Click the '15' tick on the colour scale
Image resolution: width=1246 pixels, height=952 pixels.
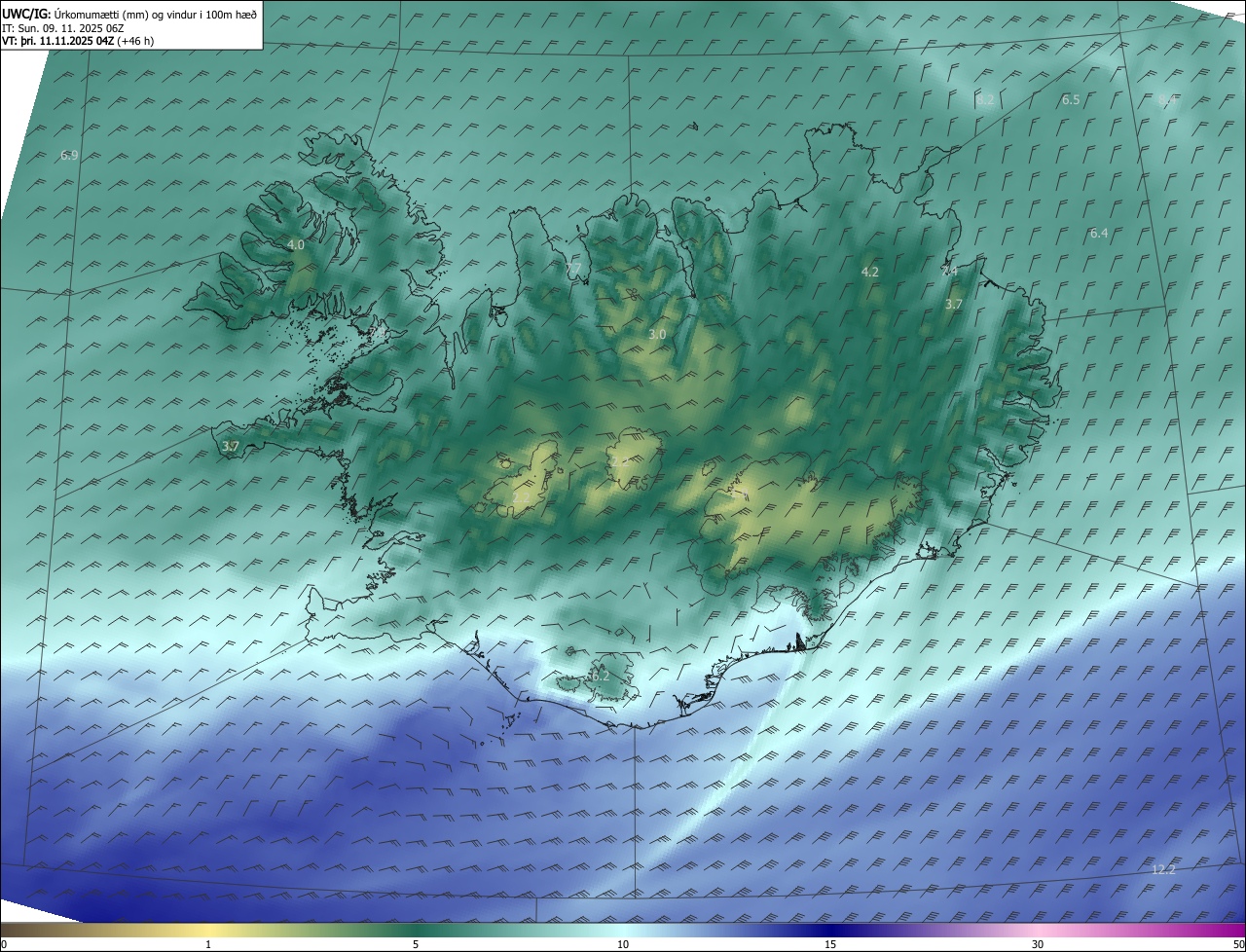tap(830, 944)
